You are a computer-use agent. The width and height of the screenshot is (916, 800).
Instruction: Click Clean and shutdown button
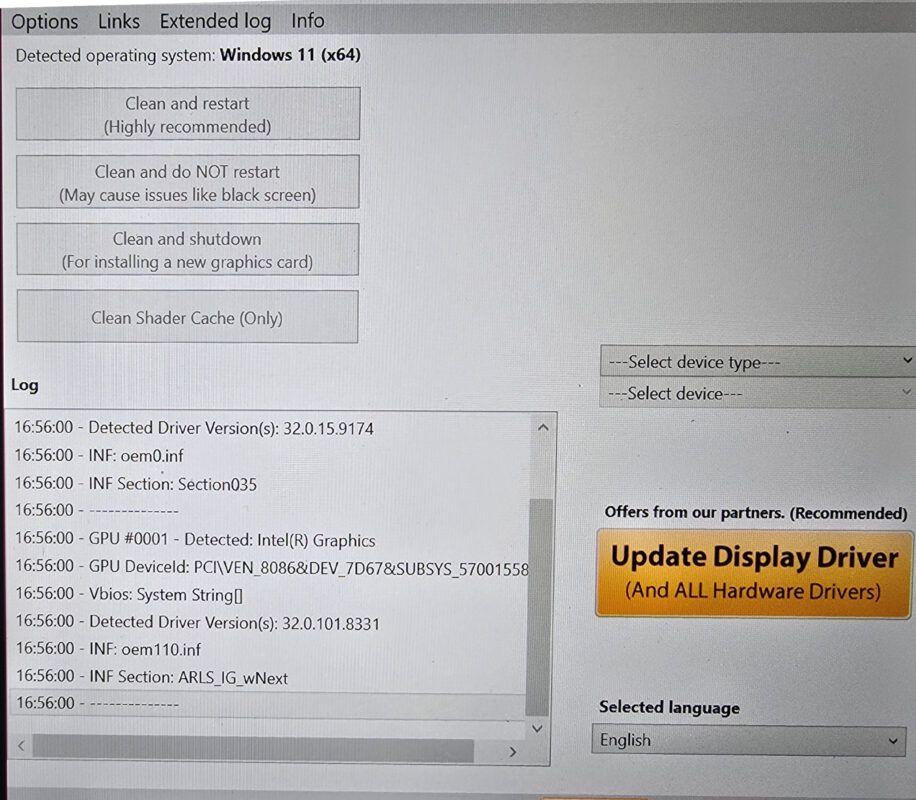188,250
